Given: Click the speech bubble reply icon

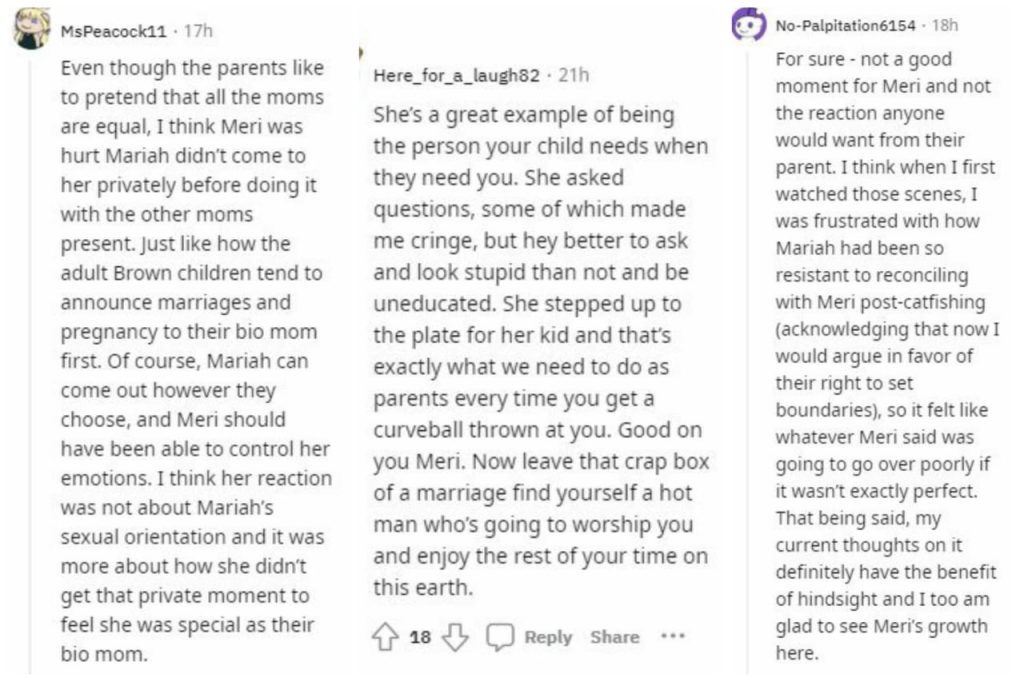Looking at the screenshot, I should coord(501,637).
